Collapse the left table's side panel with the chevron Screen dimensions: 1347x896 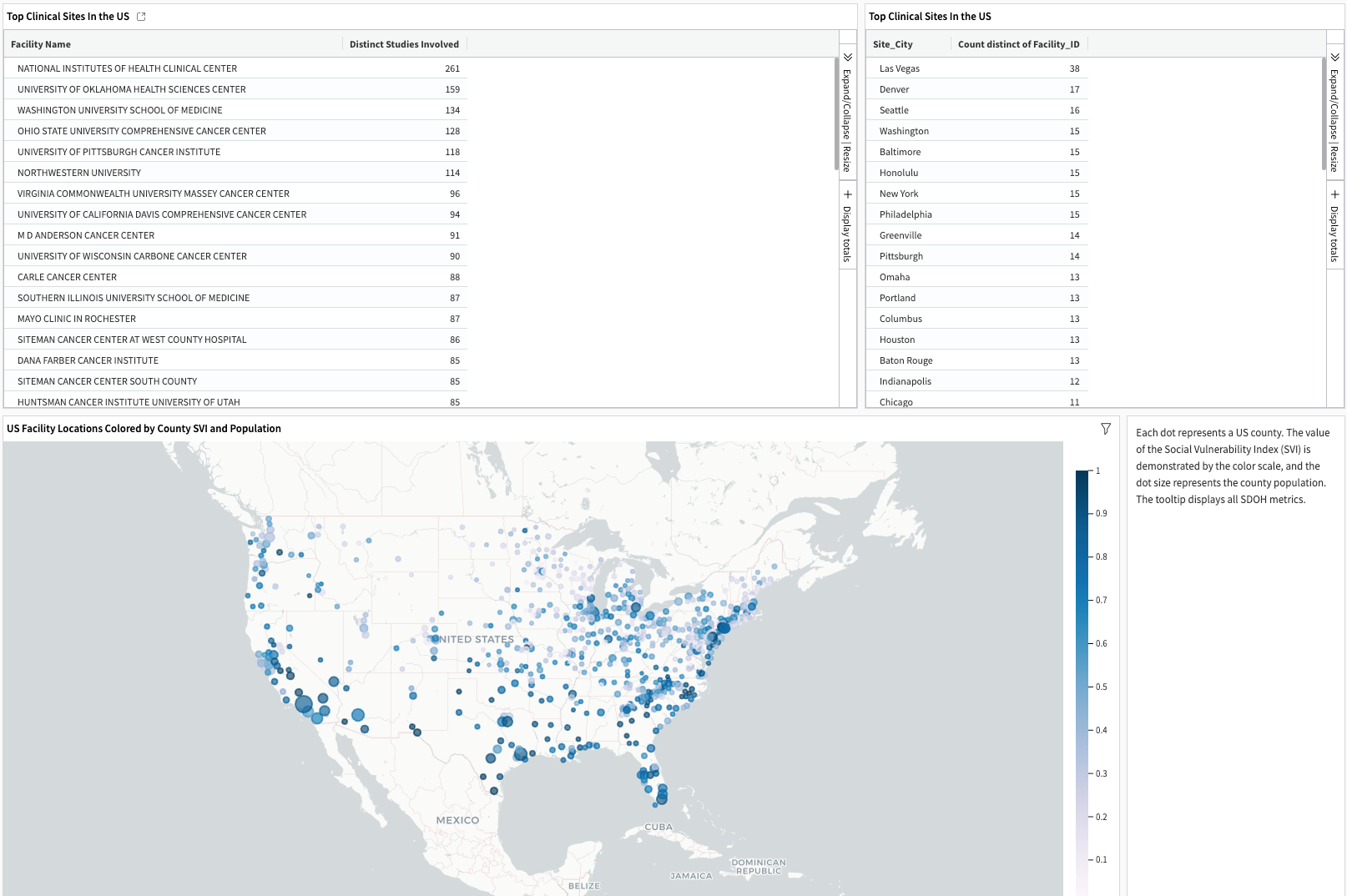848,58
